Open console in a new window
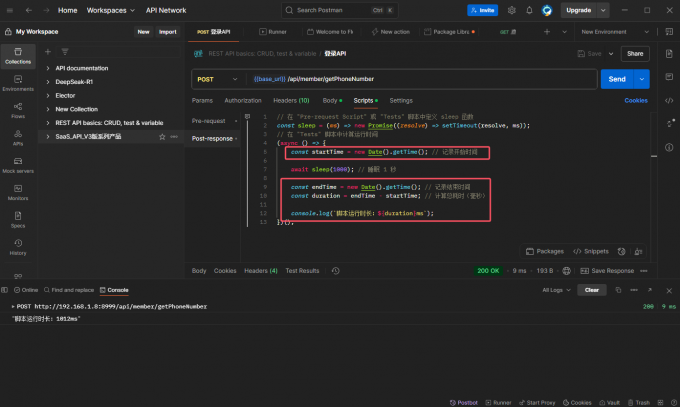The height and width of the screenshot is (407, 680). [x=650, y=290]
